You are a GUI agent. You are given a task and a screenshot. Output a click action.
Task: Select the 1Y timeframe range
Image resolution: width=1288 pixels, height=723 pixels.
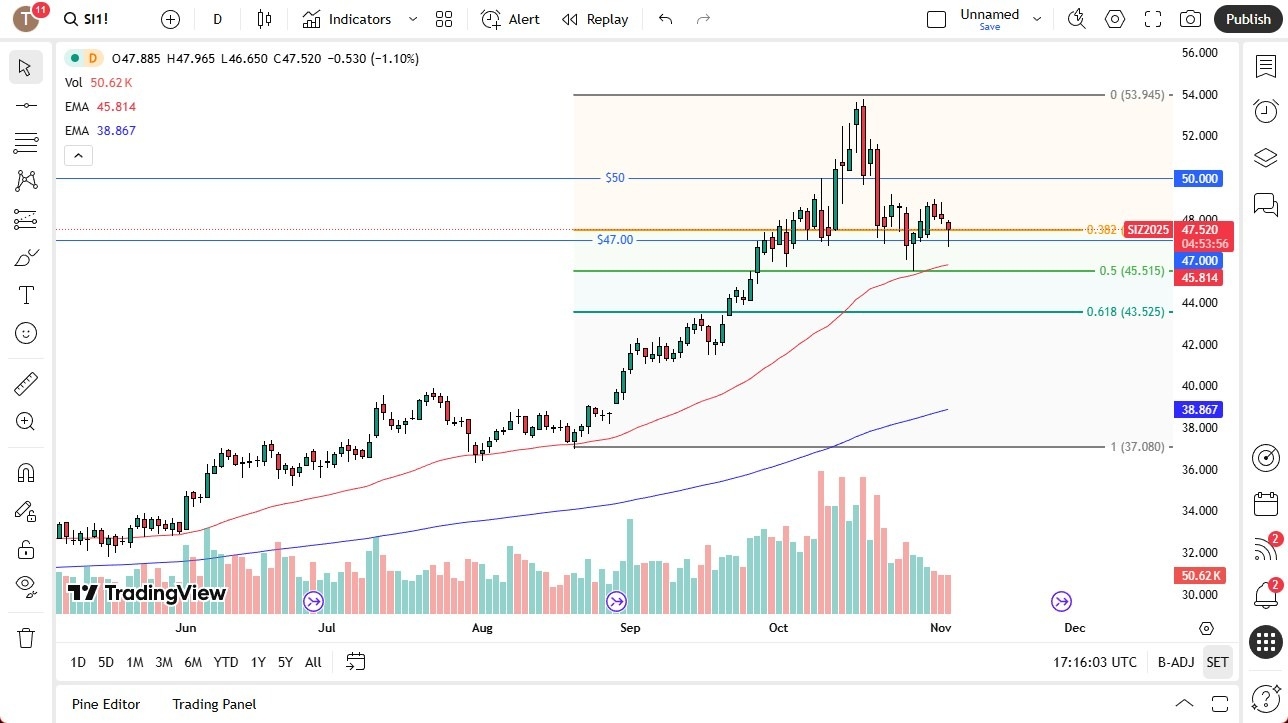tap(258, 662)
